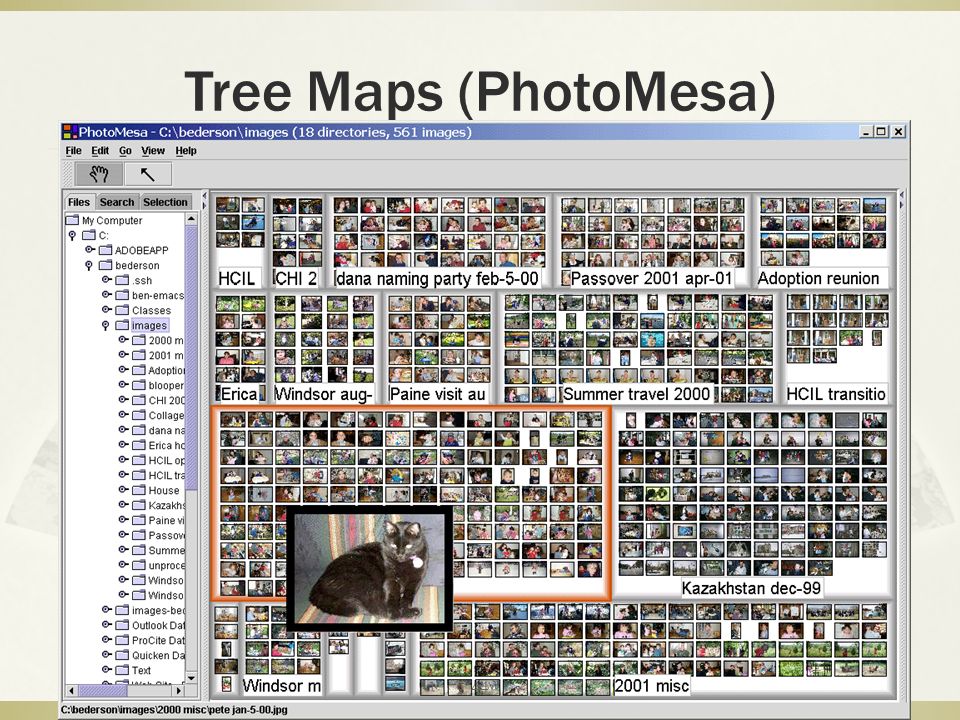This screenshot has width=960, height=720.
Task: Click the images folder icon in tree
Action: pos(122,325)
